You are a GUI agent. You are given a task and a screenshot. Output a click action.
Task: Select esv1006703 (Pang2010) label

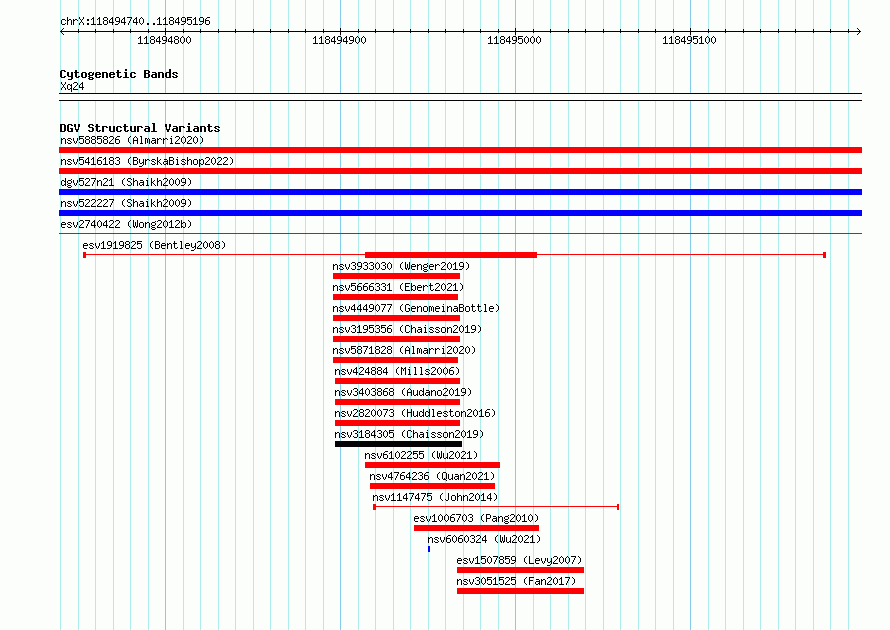[476, 518]
